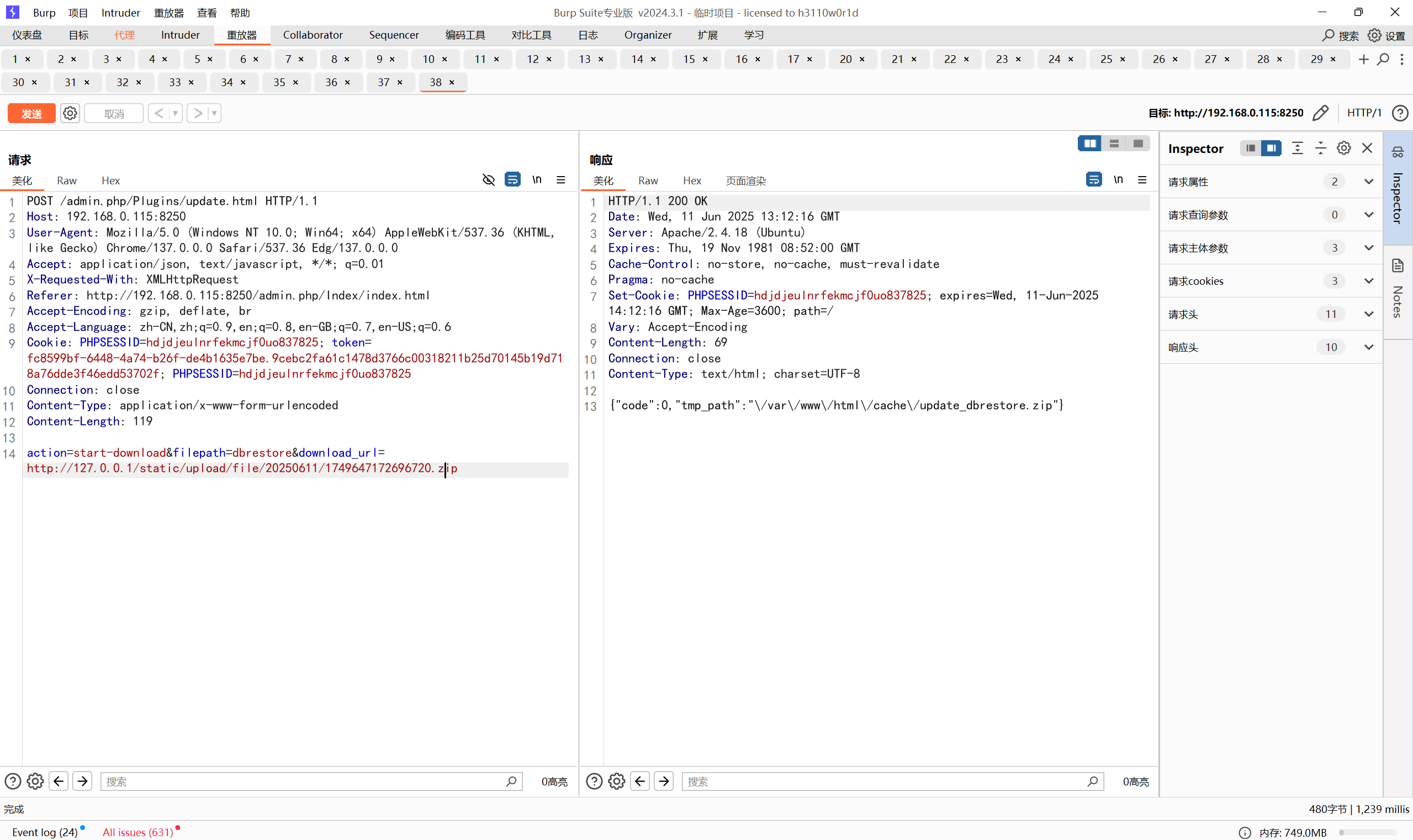Go to next request search match
The height and width of the screenshot is (840, 1413).
coord(82,781)
